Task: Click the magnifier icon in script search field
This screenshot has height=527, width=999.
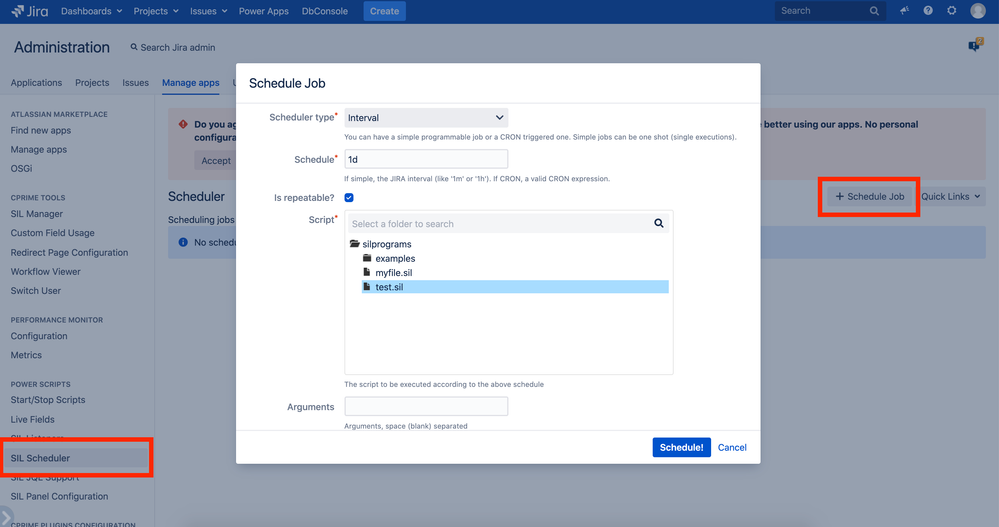Action: tap(659, 223)
